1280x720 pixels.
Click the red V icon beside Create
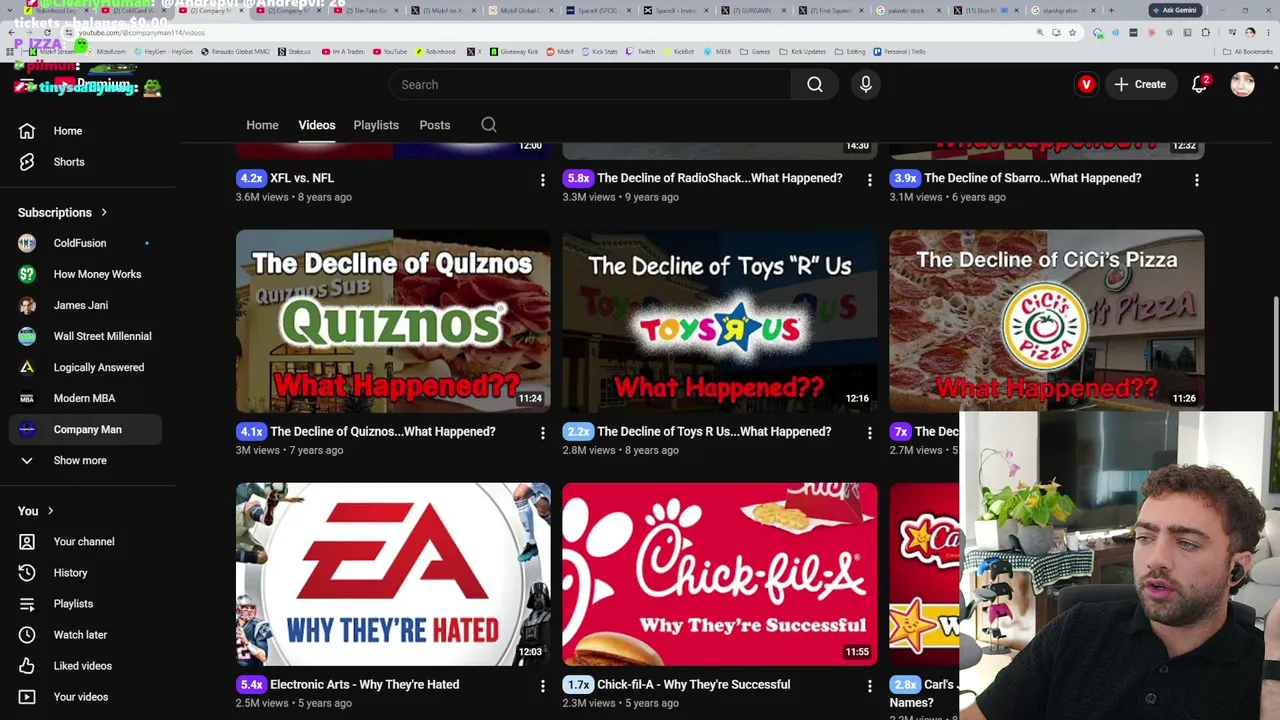point(1086,85)
